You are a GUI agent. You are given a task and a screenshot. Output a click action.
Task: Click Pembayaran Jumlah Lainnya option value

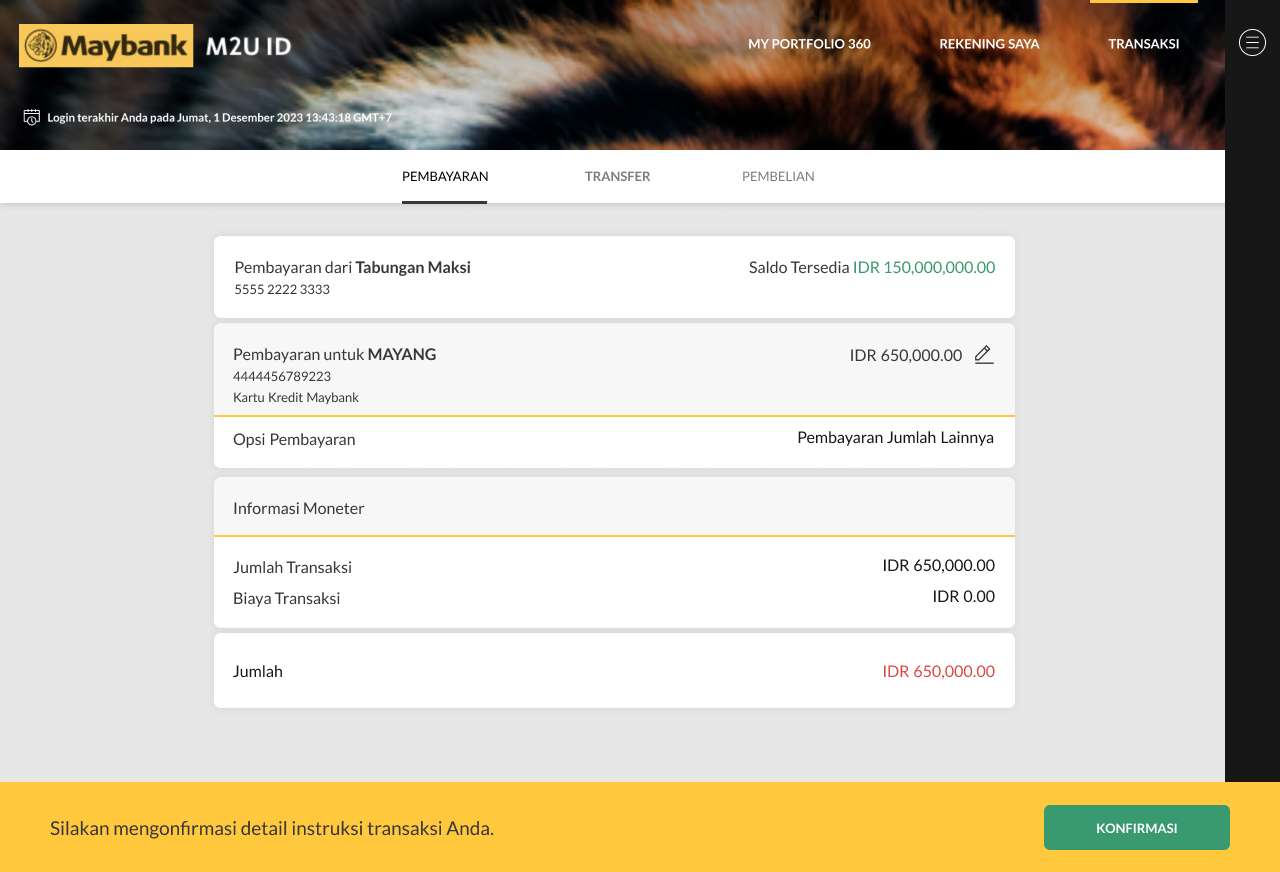click(895, 437)
